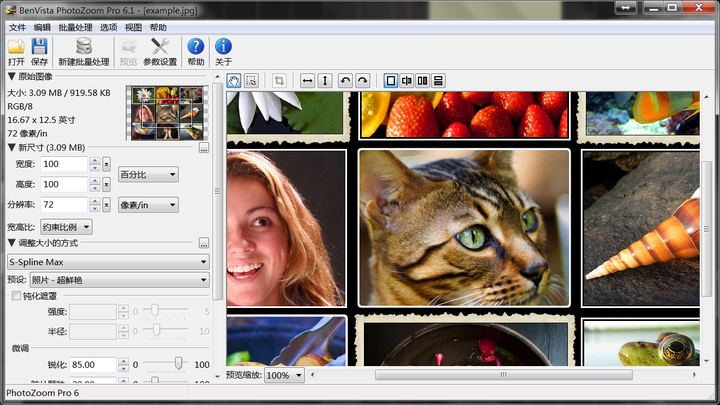720x405 pixels.
Task: Open the resize method options (...) button
Action: click(204, 243)
